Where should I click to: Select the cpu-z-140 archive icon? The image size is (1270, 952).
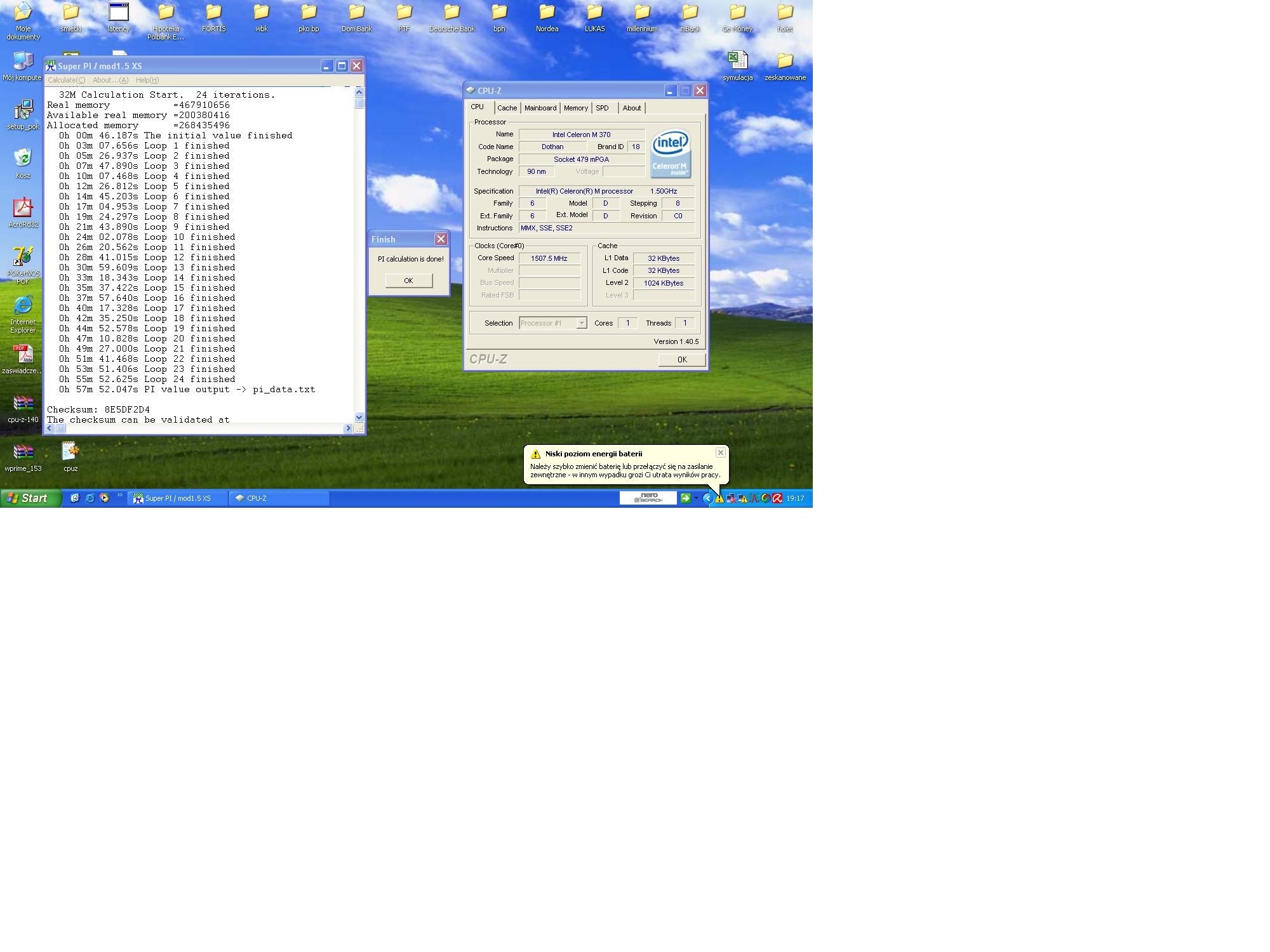23,408
